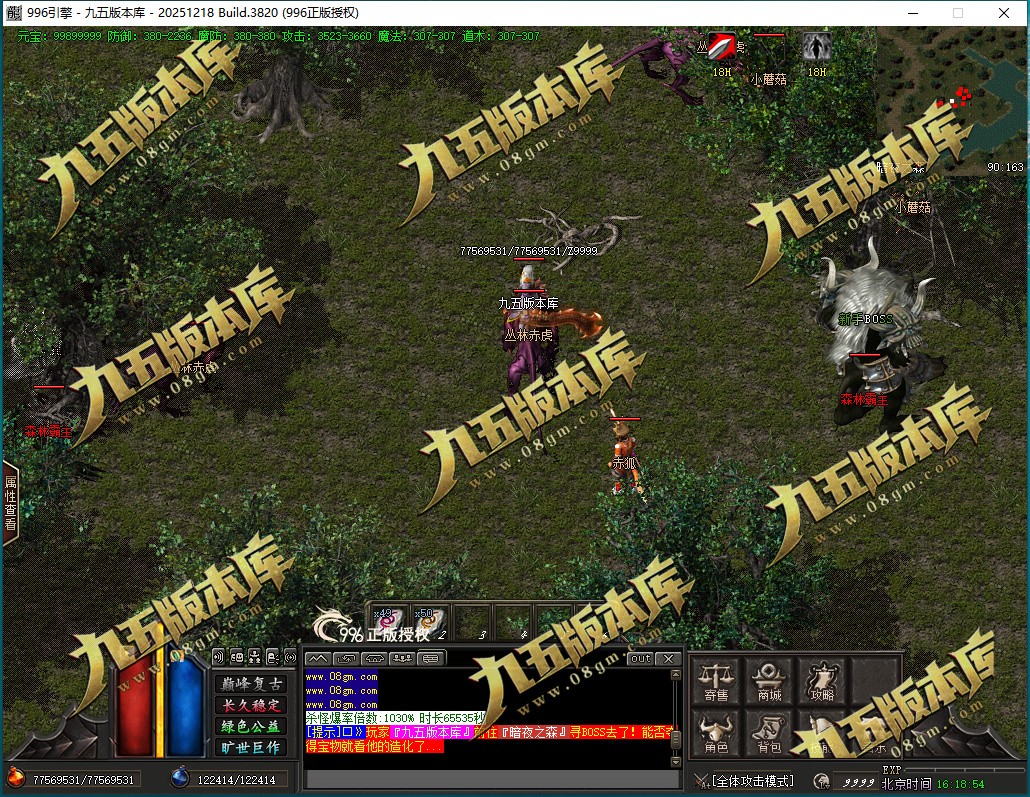The height and width of the screenshot is (797, 1030).
Task: Click the 杀怪爆率倍数 chat message line
Action: point(395,718)
